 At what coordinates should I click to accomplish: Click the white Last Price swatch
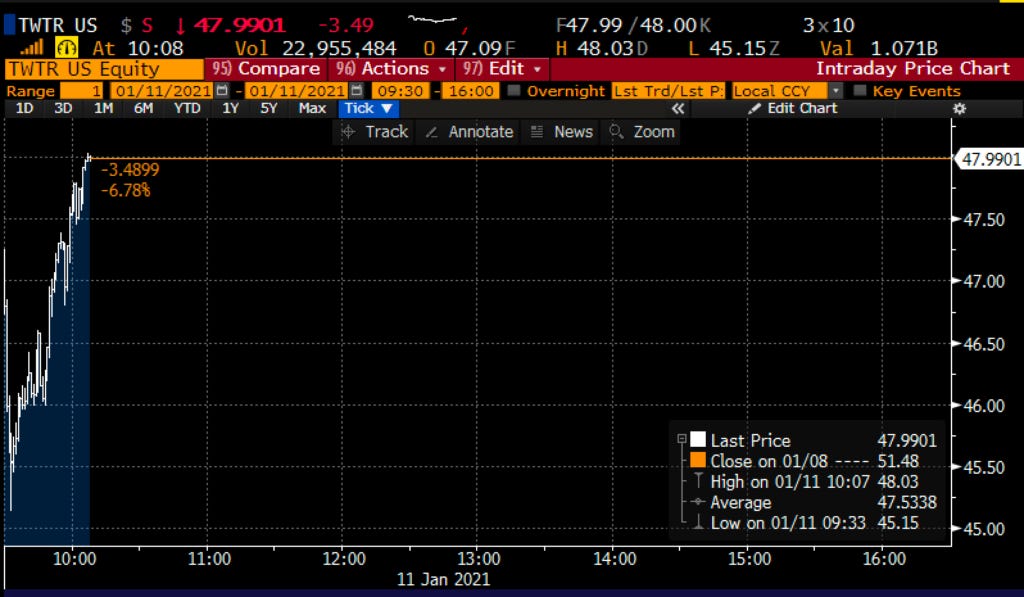coord(697,440)
